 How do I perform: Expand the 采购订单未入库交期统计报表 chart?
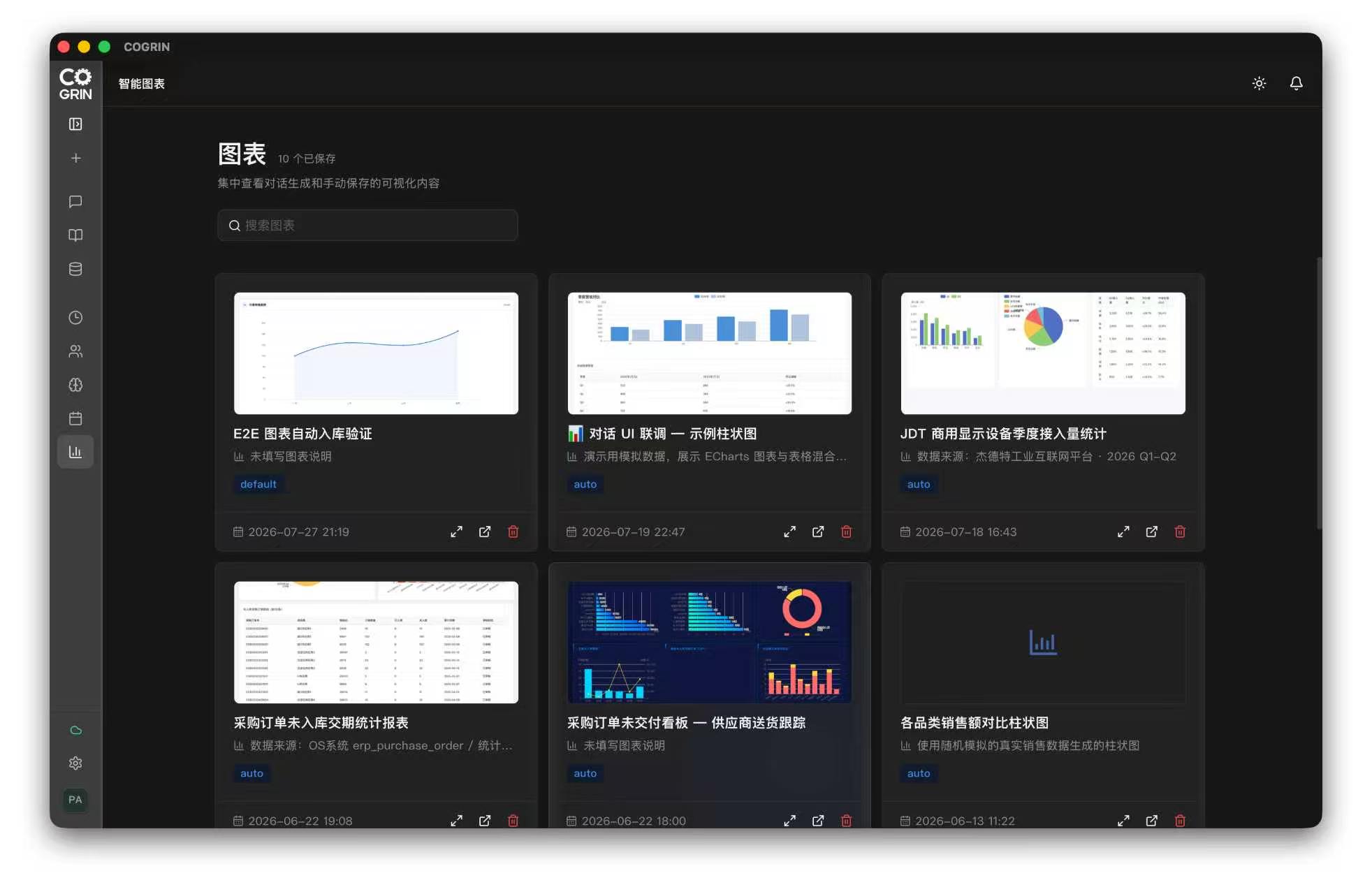click(x=456, y=821)
